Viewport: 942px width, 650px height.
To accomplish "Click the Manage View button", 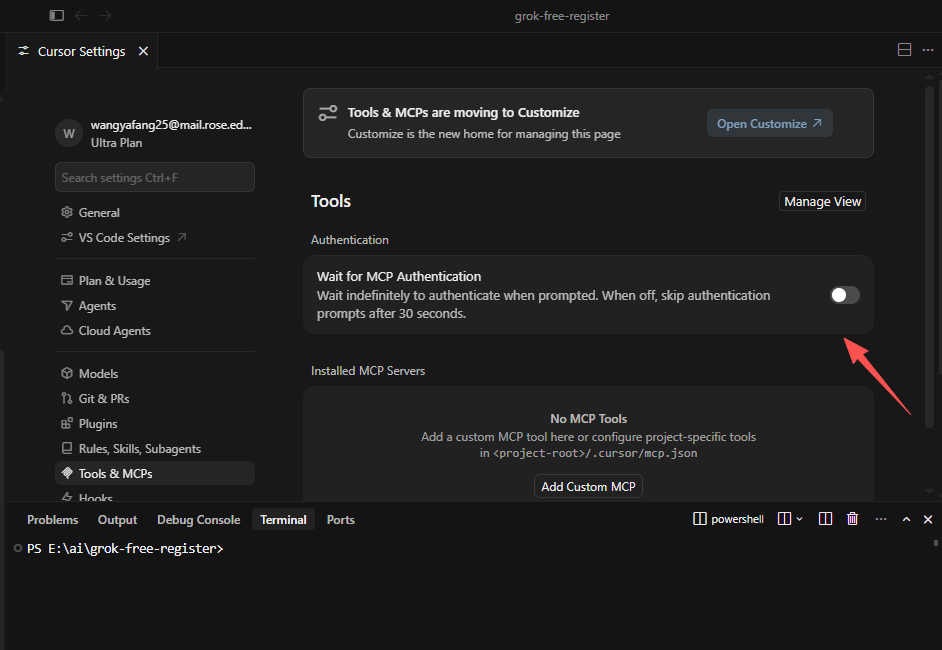I will coord(822,201).
